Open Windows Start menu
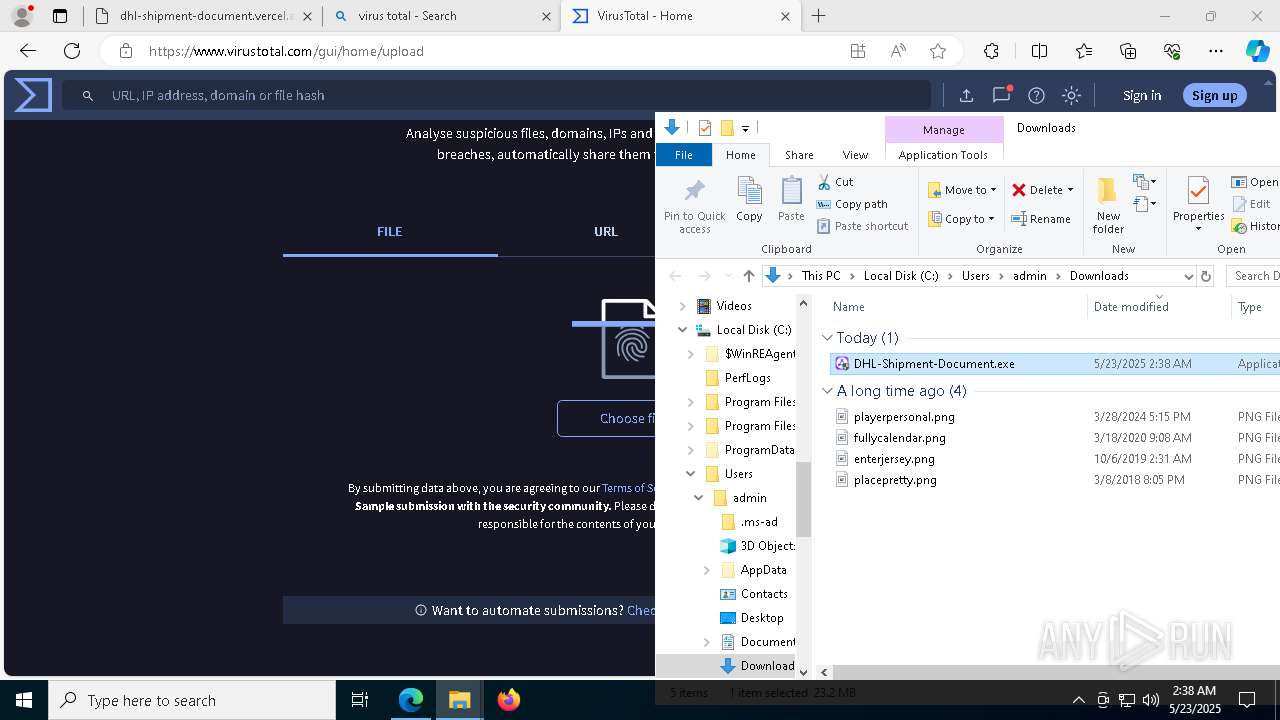 [x=24, y=700]
